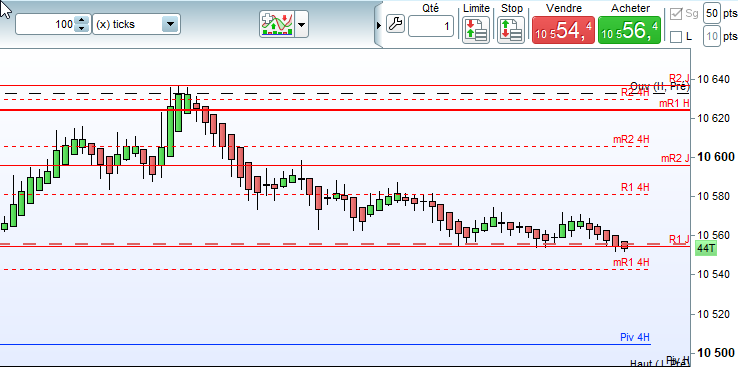Click the indicators chart icon
Viewport: 738px width, 367px height.
(x=277, y=24)
